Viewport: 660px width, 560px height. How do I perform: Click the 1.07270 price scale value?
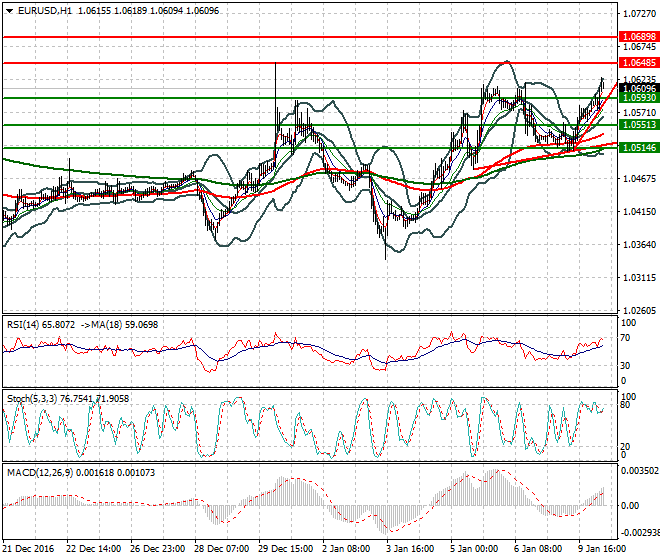coord(639,14)
